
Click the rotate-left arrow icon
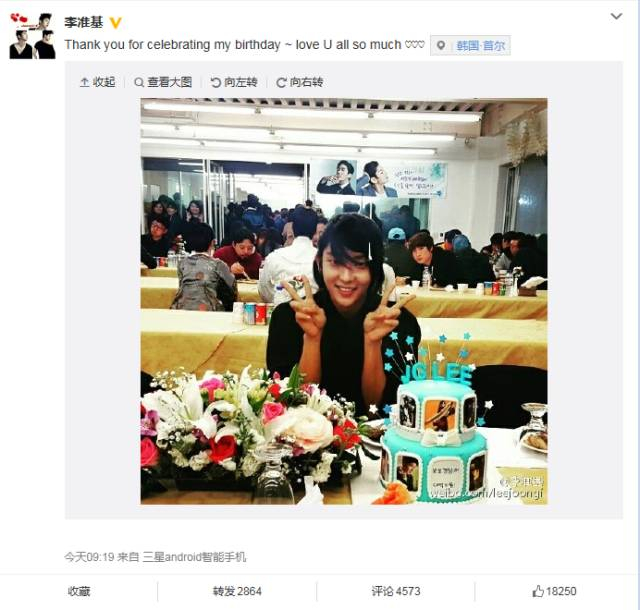(x=216, y=83)
